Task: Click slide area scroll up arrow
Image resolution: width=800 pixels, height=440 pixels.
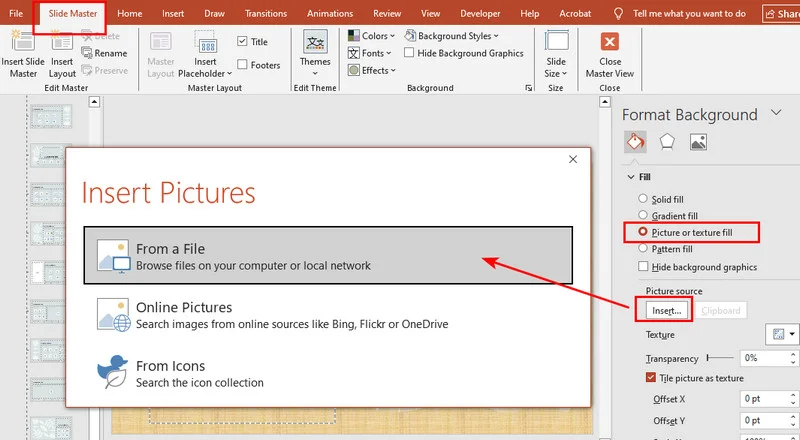Action: click(605, 102)
